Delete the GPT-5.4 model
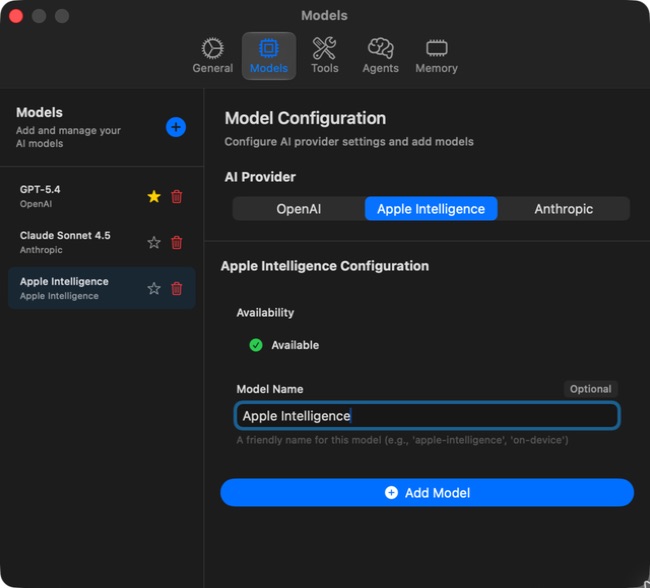 click(x=177, y=196)
